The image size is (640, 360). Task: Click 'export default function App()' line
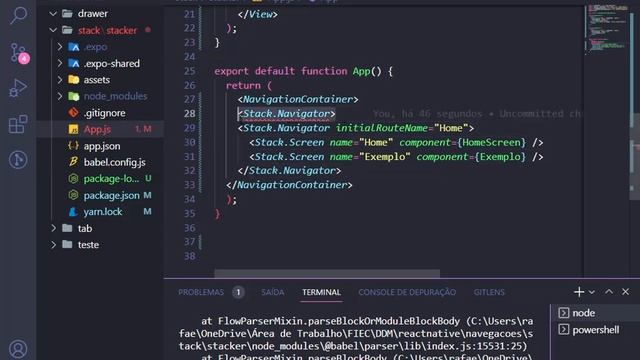303,71
